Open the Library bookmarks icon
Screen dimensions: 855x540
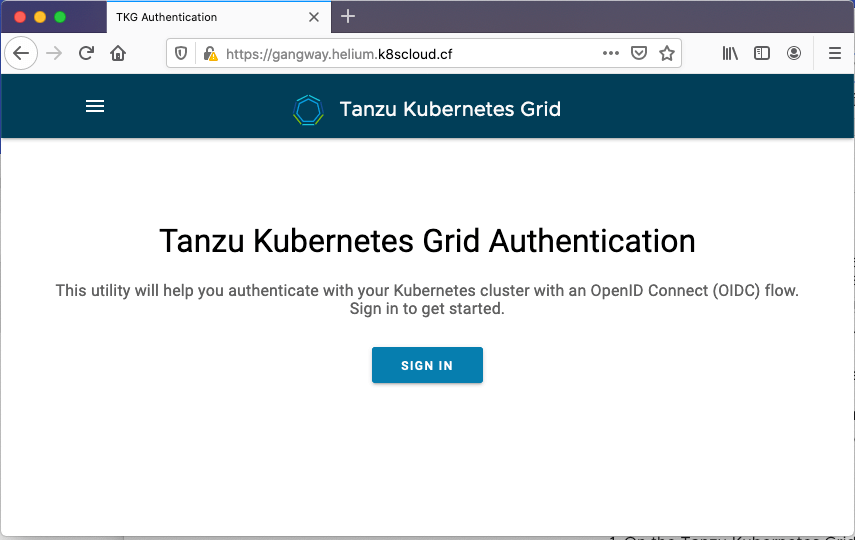730,53
